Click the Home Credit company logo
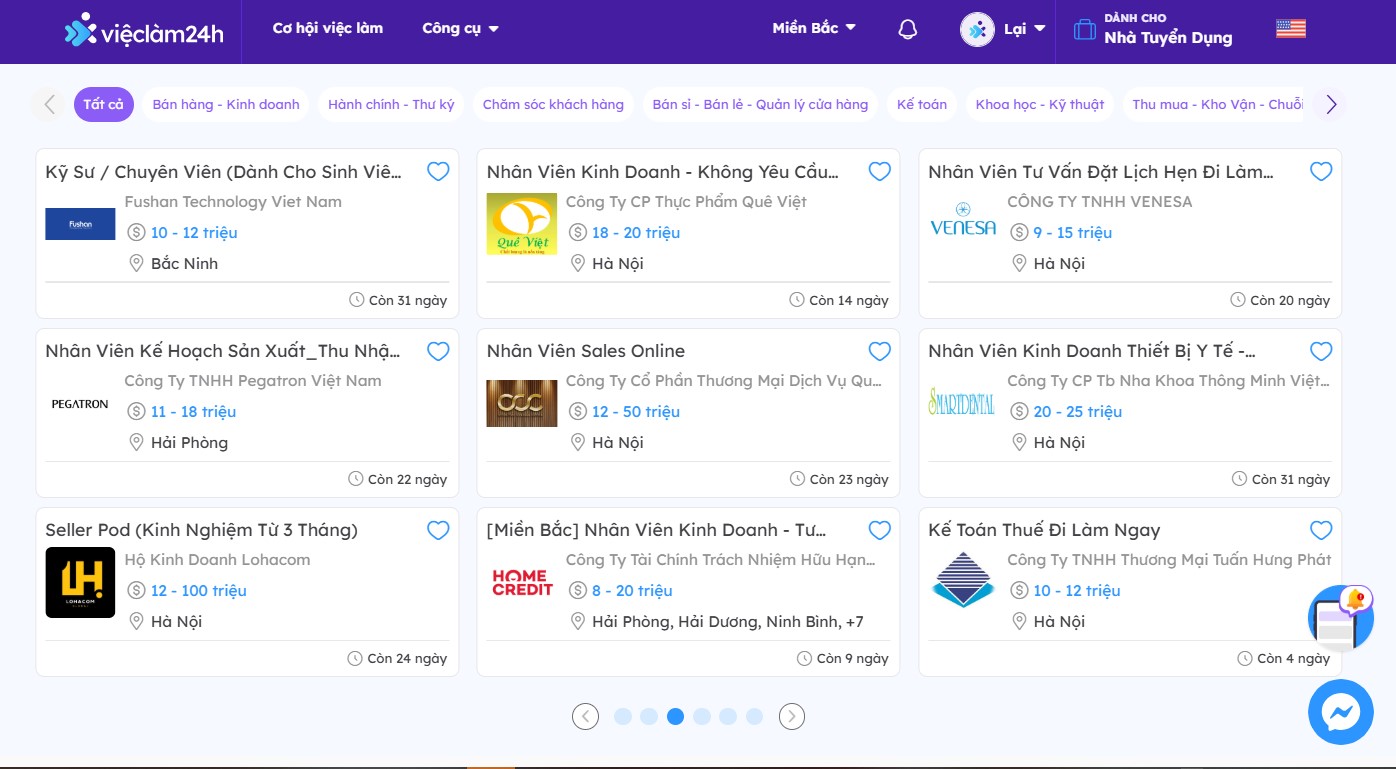 pos(521,582)
